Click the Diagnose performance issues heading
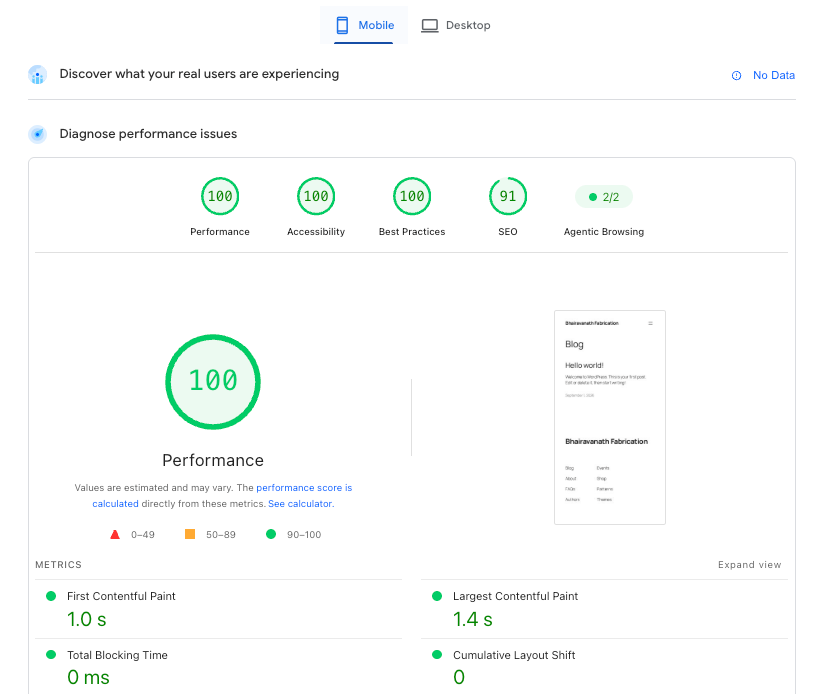Image resolution: width=824 pixels, height=694 pixels. pyautogui.click(x=148, y=134)
